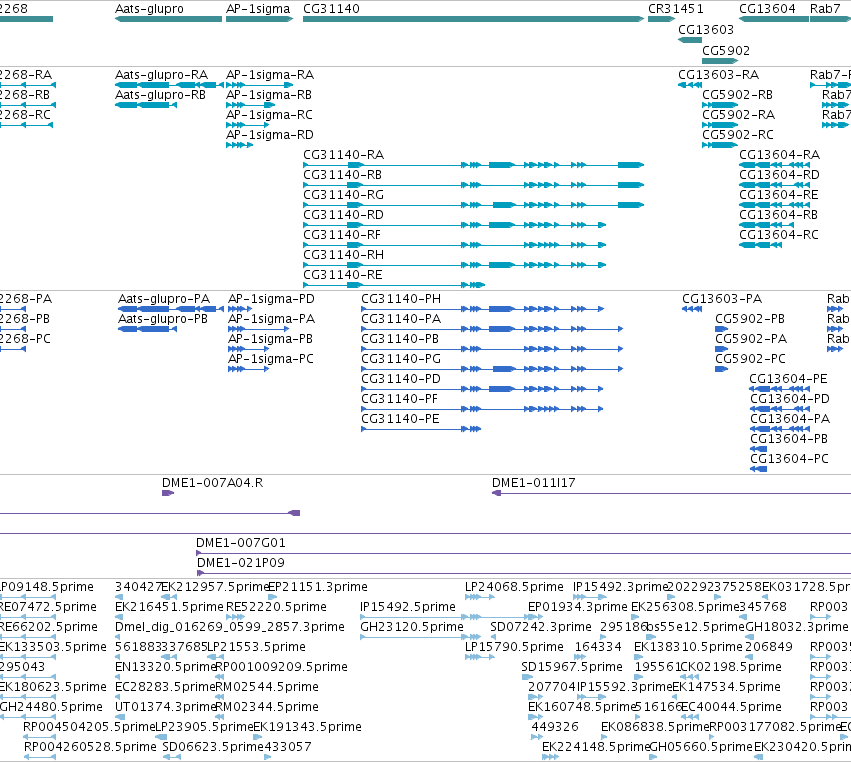
Task: Click the long CG31140 gene arrow bar
Action: 473,19
